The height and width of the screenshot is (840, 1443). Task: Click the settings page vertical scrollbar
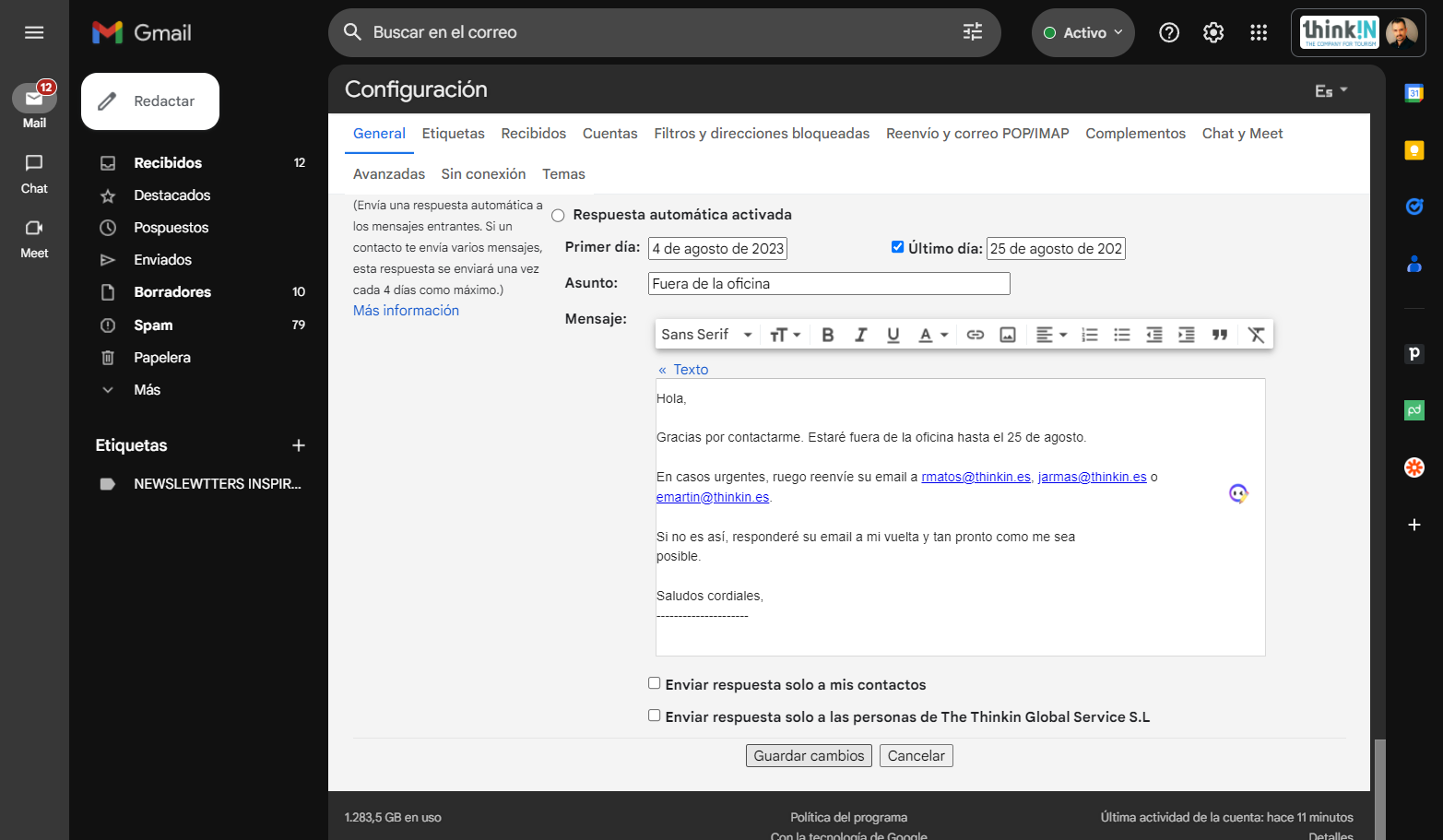[x=1379, y=788]
